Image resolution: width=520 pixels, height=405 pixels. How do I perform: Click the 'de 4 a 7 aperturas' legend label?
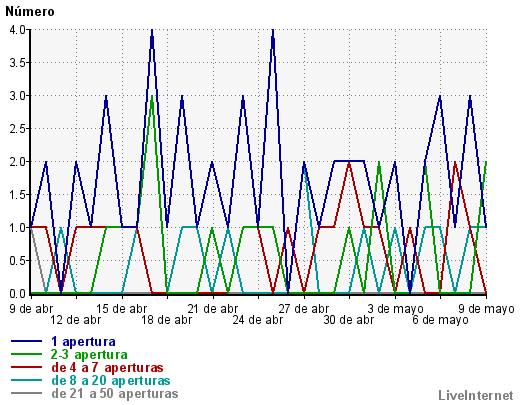(107, 367)
